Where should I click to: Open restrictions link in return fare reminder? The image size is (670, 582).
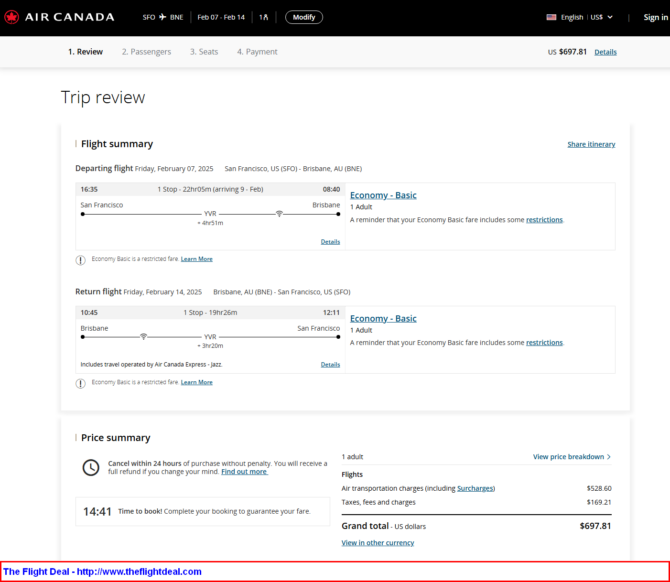(544, 343)
